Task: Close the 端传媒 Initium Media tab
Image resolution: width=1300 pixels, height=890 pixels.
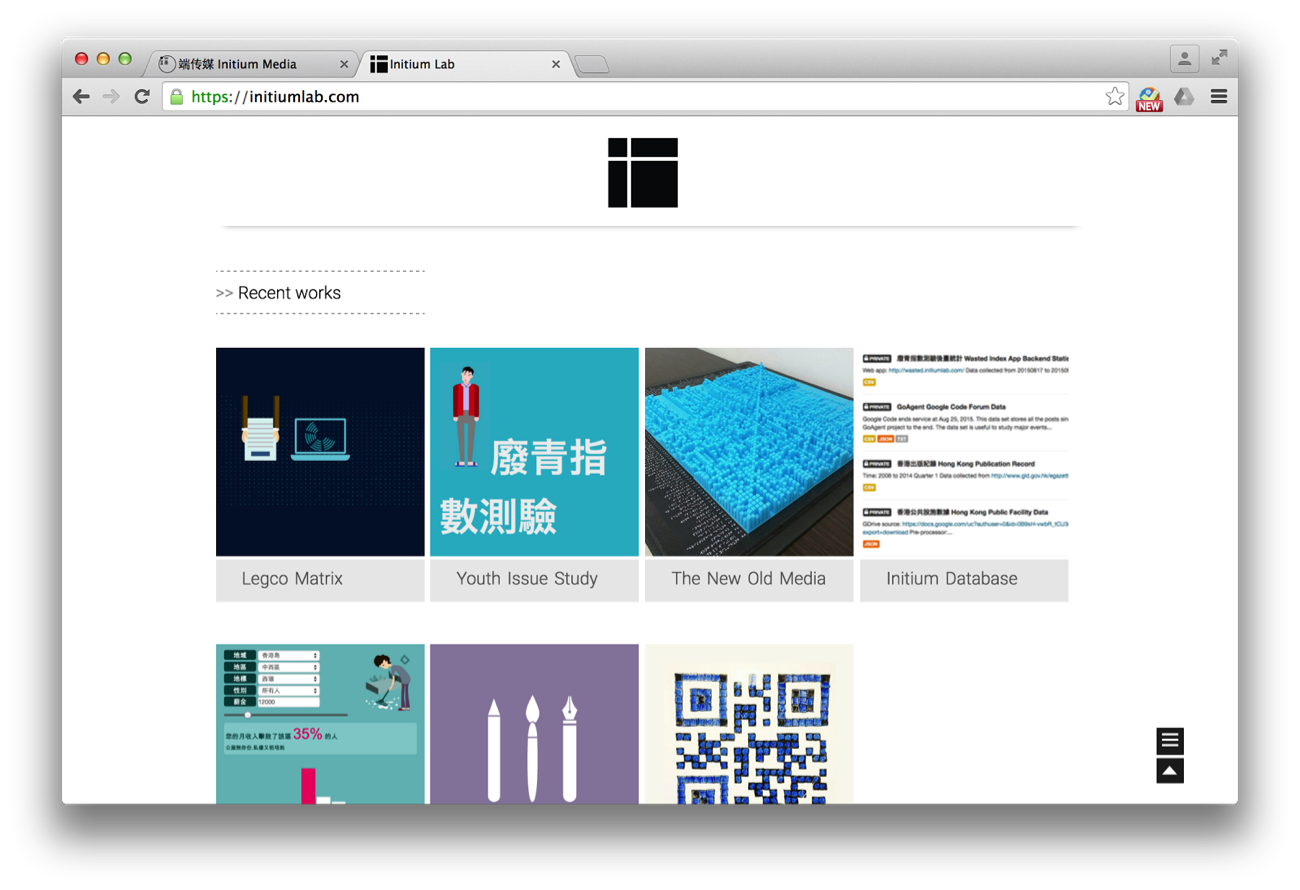Action: point(344,64)
